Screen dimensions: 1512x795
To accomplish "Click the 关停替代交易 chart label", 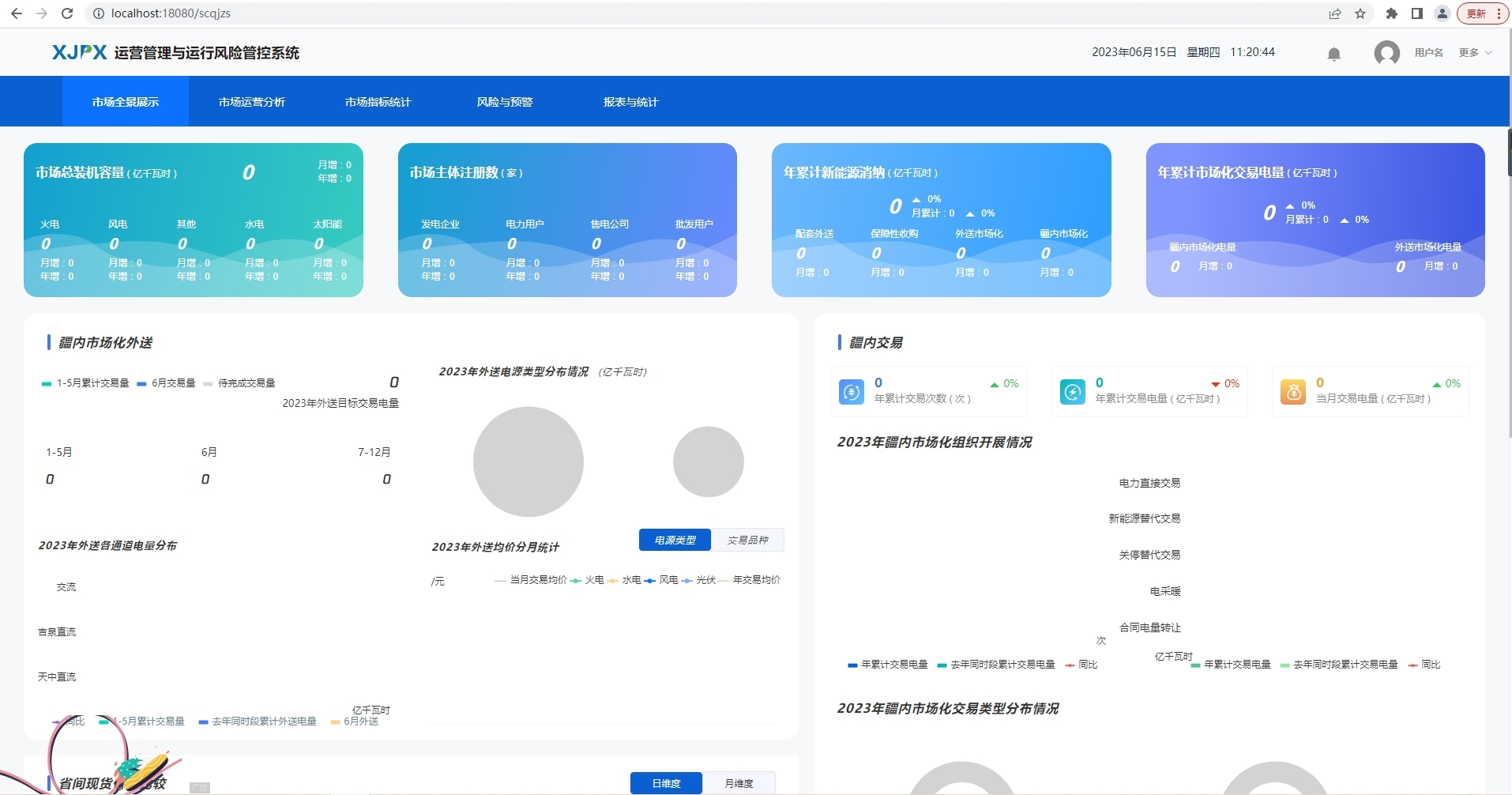I will click(1149, 555).
